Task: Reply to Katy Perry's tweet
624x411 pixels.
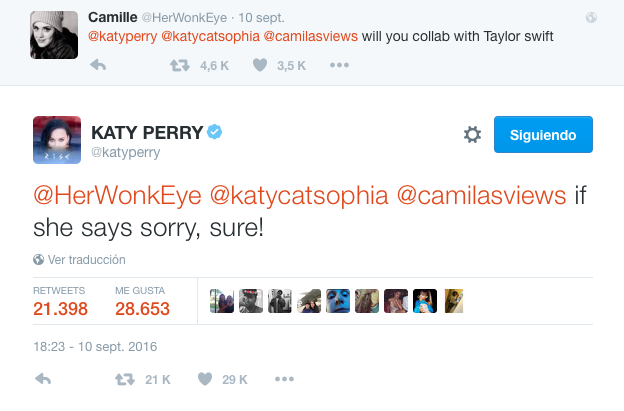Action: [43, 380]
